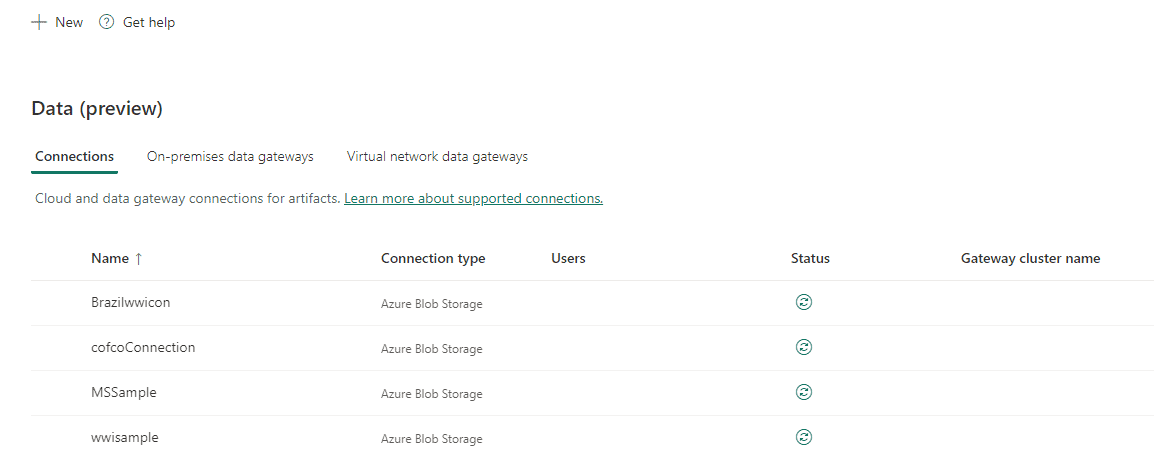The width and height of the screenshot is (1154, 454).
Task: Click the status refresh icon for wwisample
Action: 804,437
